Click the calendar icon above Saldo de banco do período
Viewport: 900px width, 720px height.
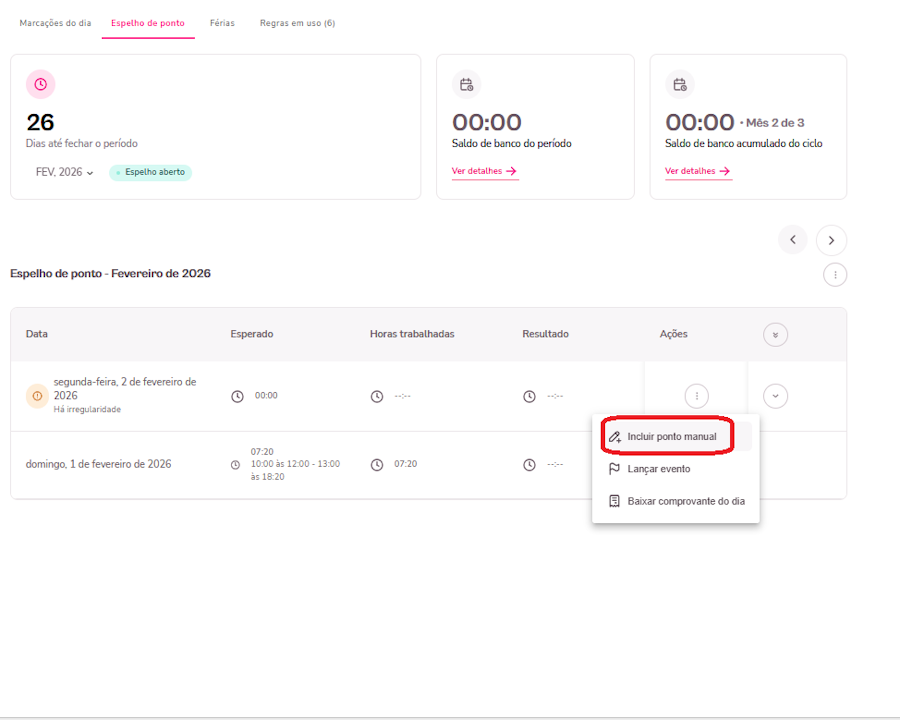(466, 85)
